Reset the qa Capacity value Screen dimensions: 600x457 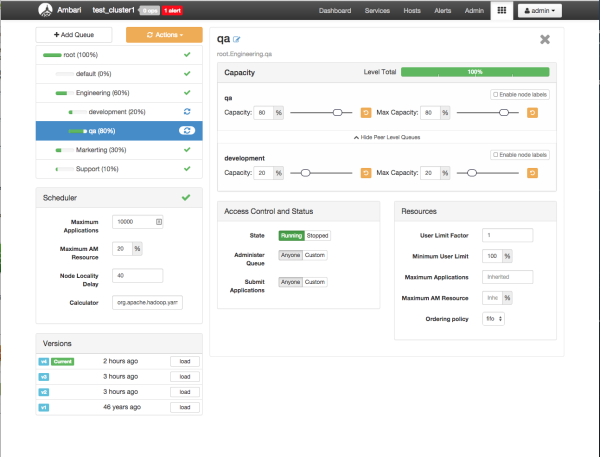(x=365, y=113)
